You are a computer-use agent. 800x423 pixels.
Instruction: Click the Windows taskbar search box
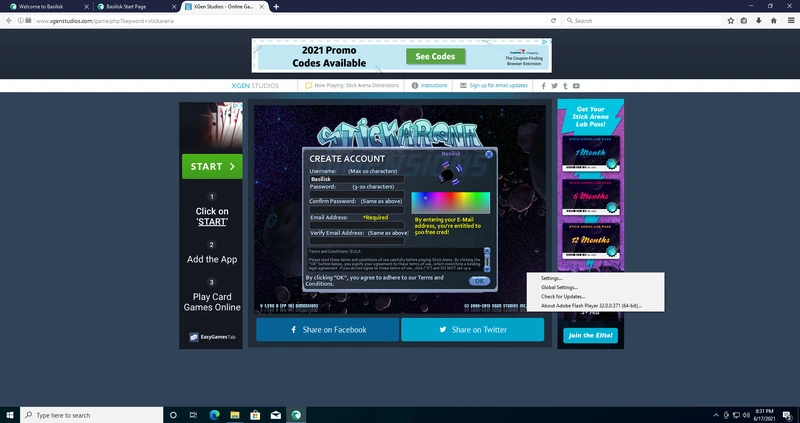click(x=92, y=415)
